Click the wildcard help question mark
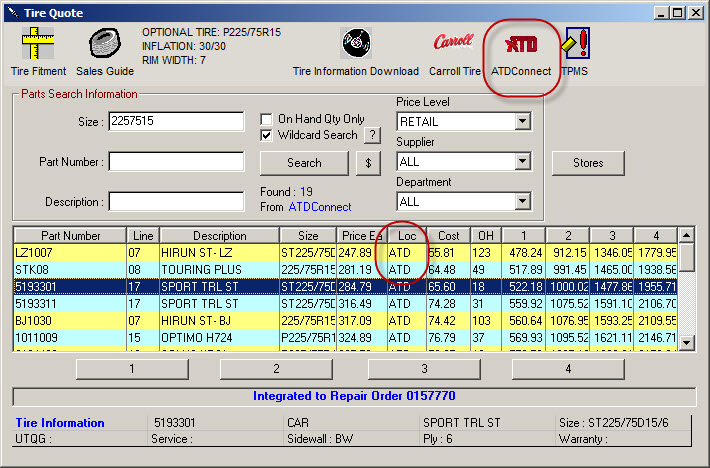 pos(372,135)
